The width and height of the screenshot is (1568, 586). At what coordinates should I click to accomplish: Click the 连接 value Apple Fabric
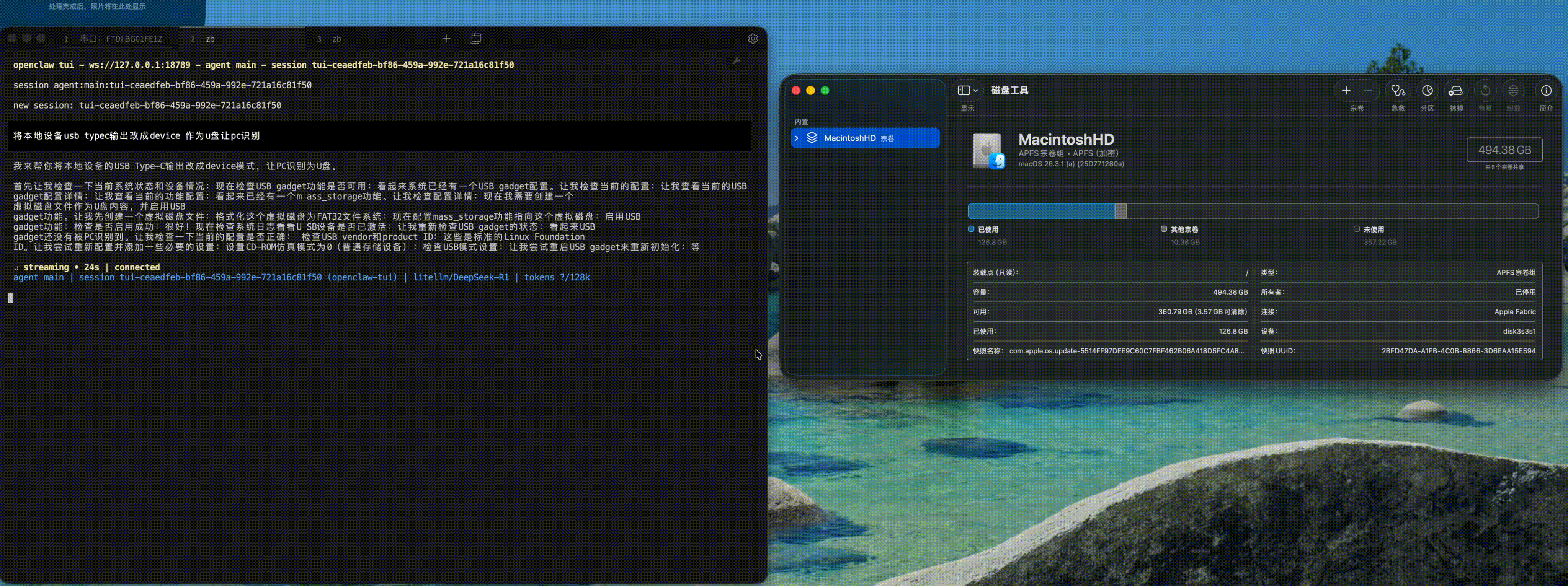click(x=1515, y=312)
